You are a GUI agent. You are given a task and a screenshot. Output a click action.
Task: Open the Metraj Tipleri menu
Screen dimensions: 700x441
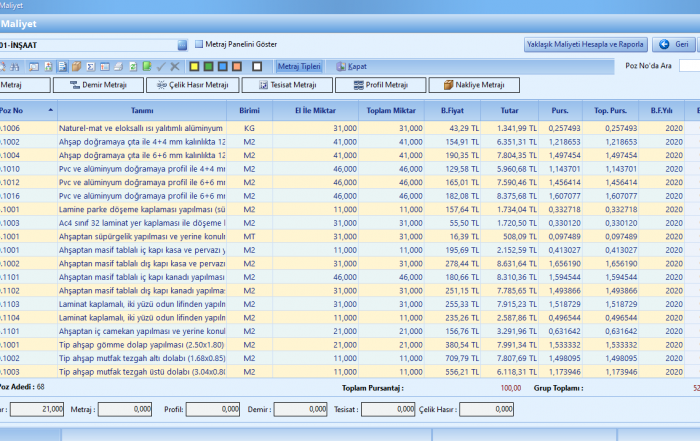[299, 66]
